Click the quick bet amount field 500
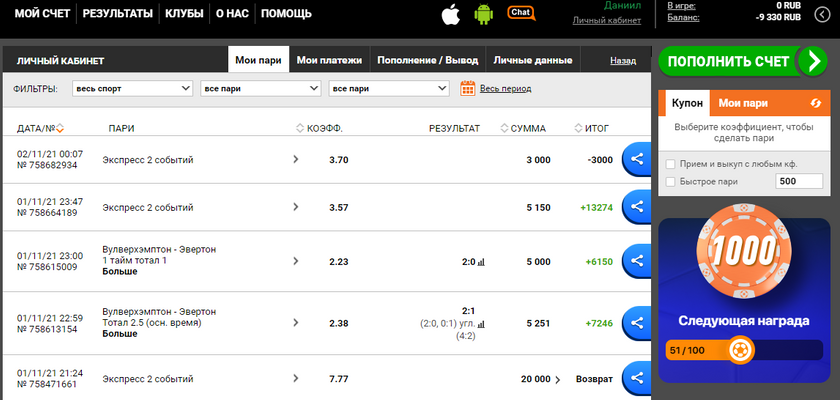 (798, 182)
